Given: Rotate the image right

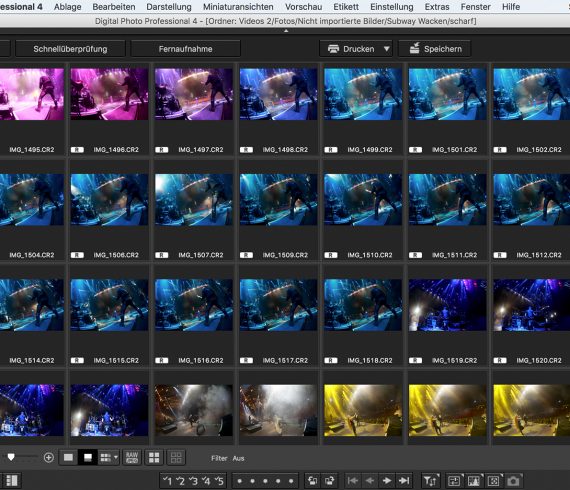Looking at the screenshot, I should tap(329, 481).
